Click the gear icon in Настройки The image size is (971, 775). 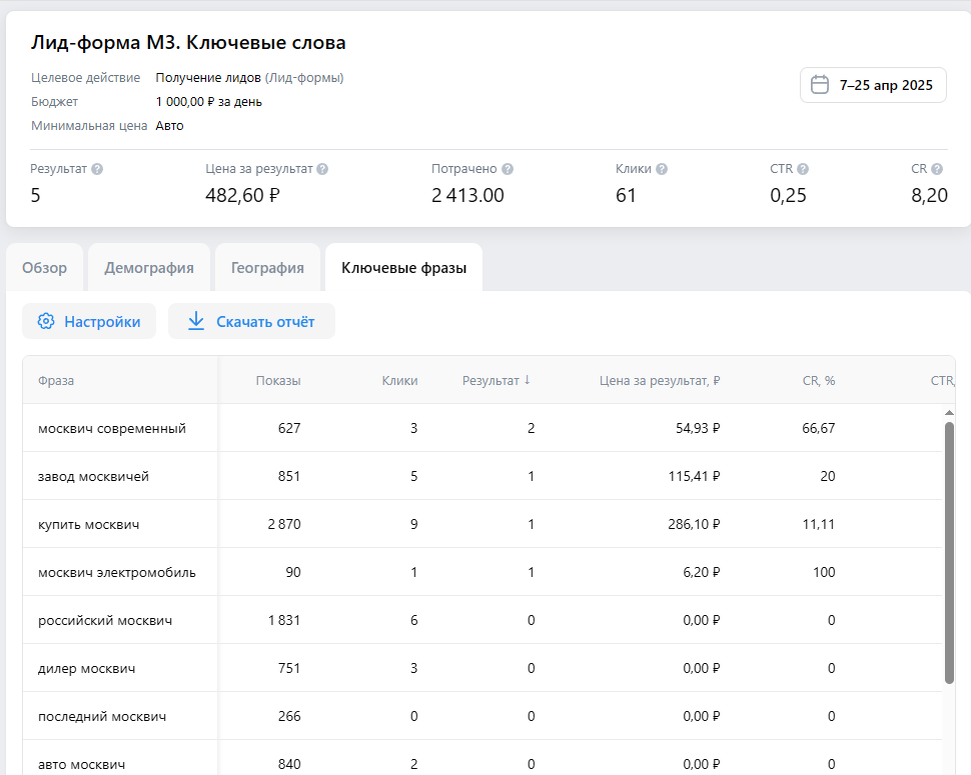46,321
